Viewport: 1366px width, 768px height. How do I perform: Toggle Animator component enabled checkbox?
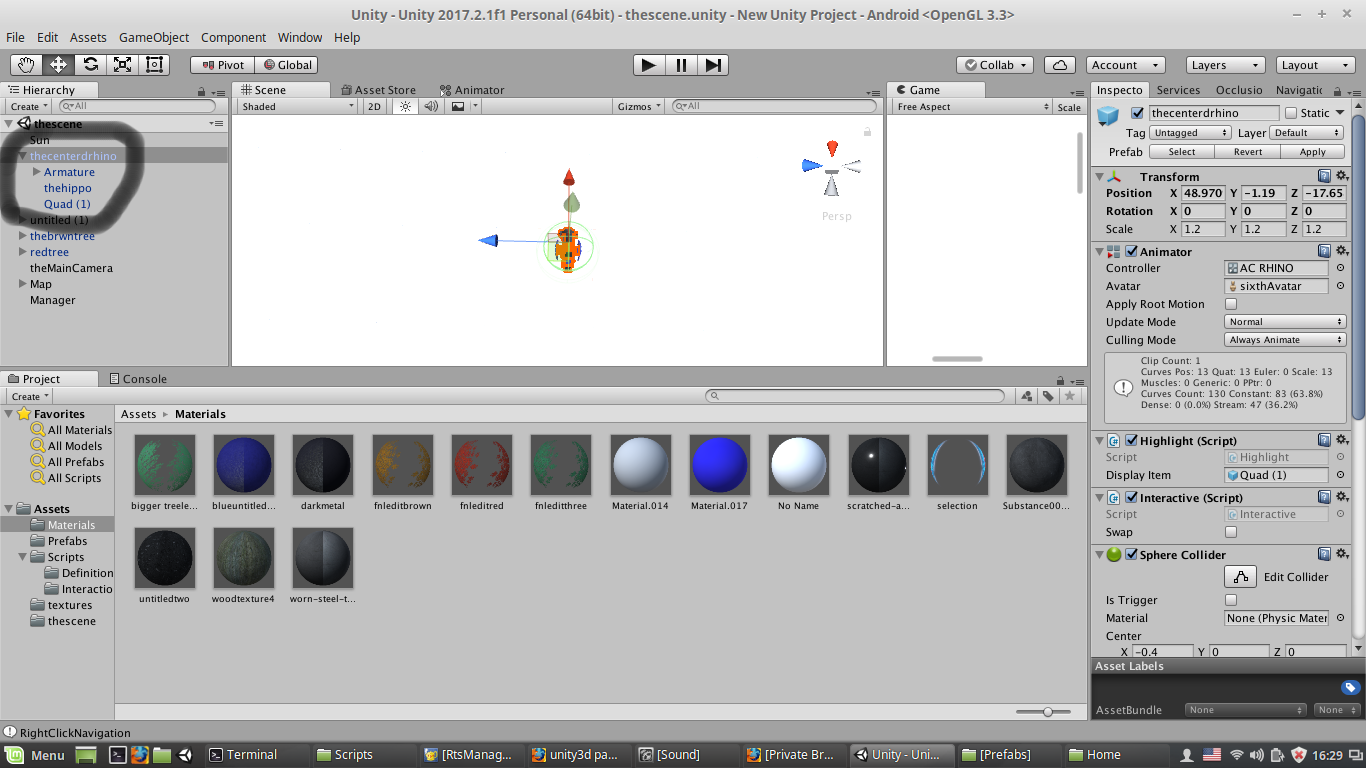pos(1132,251)
